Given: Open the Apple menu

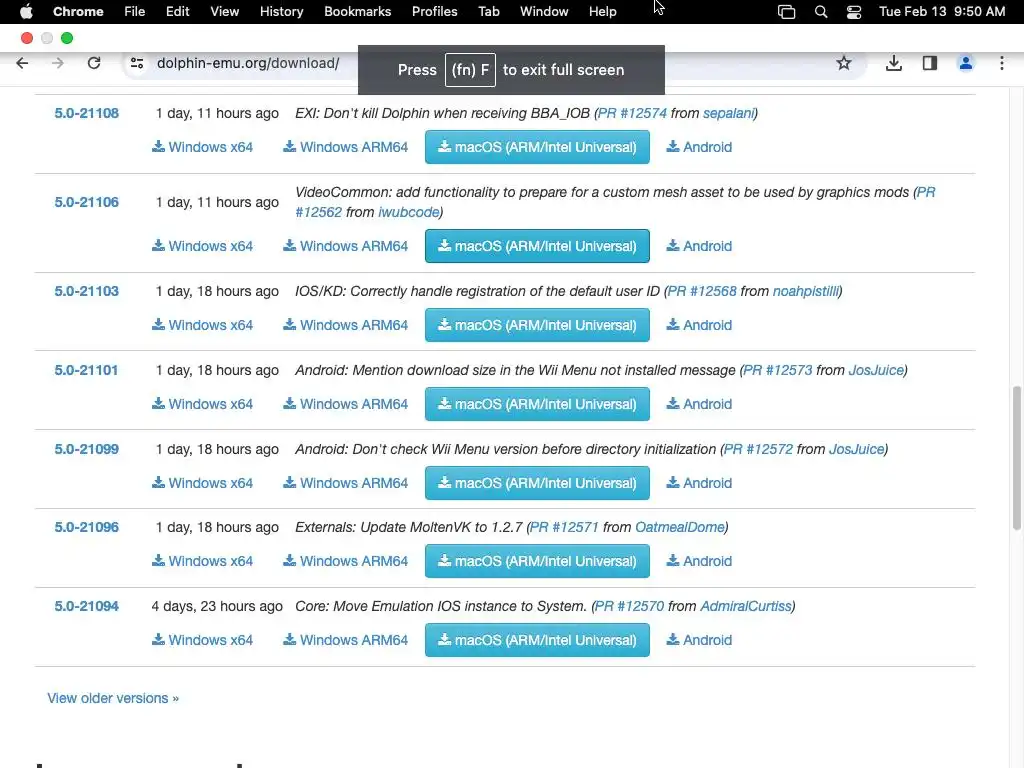Looking at the screenshot, I should point(26,12).
